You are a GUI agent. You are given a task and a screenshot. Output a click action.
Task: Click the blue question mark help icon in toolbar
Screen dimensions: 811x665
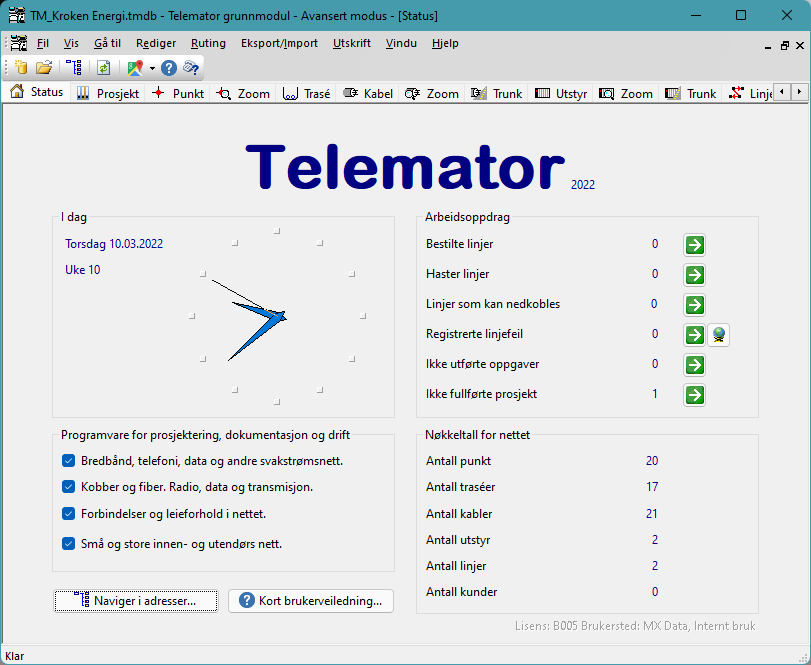pyautogui.click(x=169, y=68)
